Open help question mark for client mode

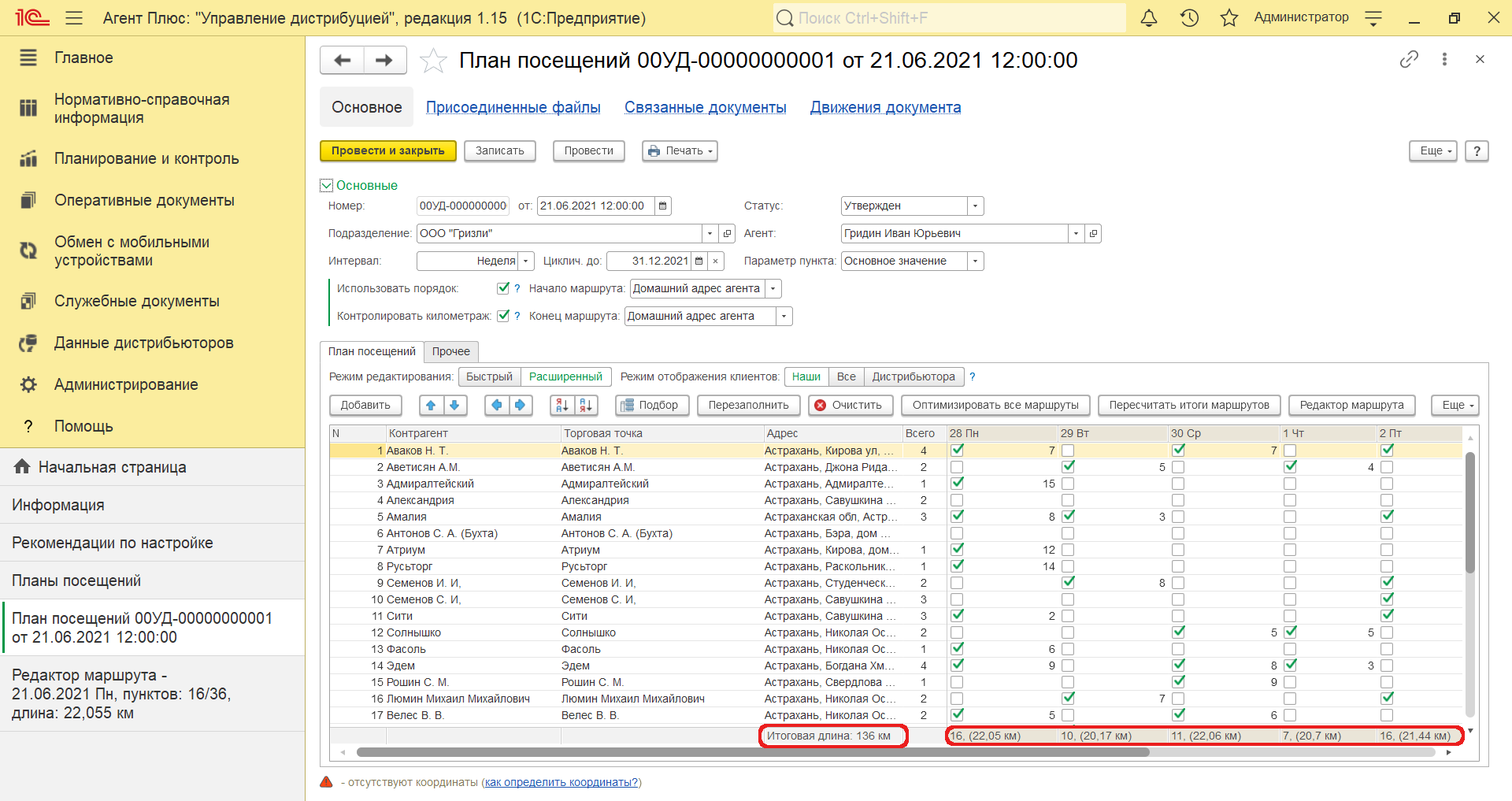click(x=973, y=376)
